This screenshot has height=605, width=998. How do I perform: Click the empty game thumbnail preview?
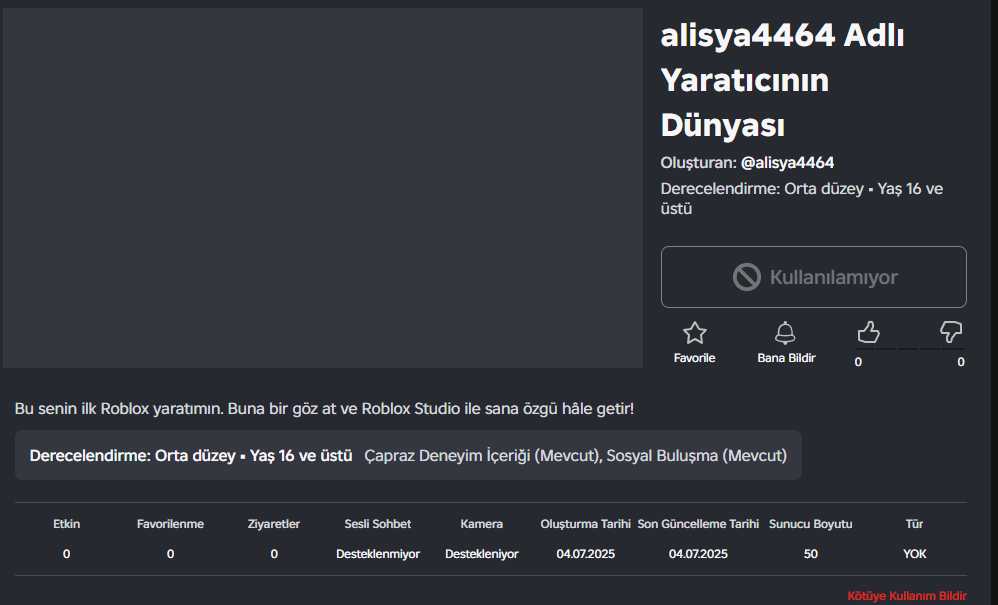323,188
